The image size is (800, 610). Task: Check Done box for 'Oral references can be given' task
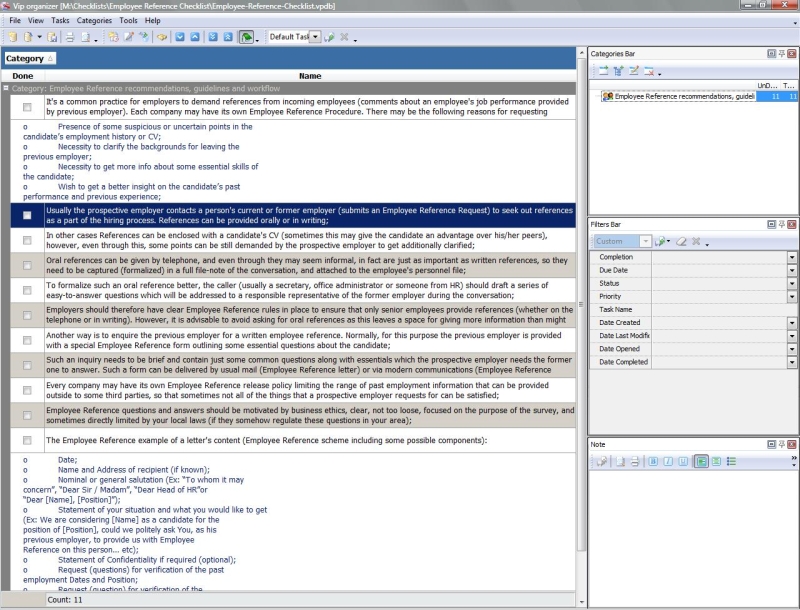[x=27, y=266]
